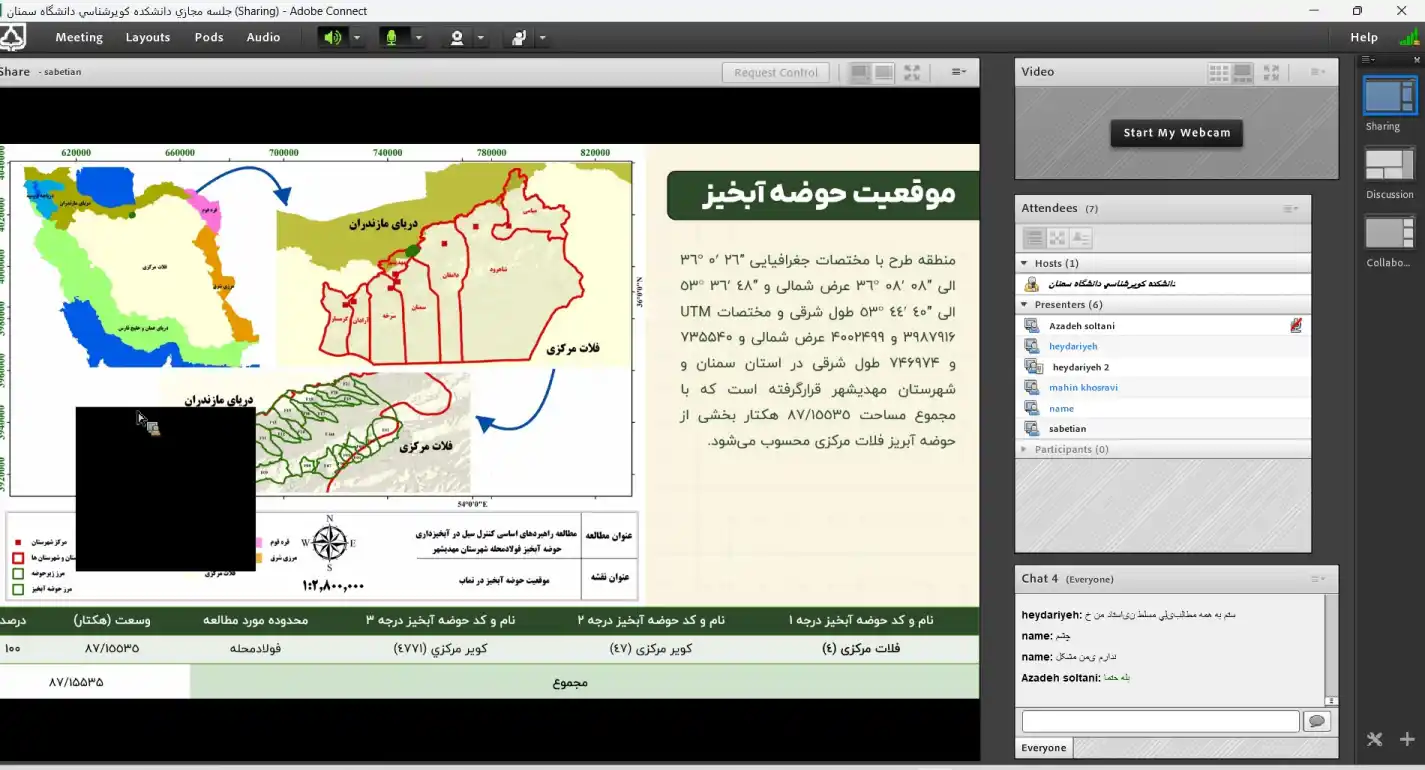
Task: Open the layout bar options menu
Action: pyautogui.click(x=1368, y=60)
